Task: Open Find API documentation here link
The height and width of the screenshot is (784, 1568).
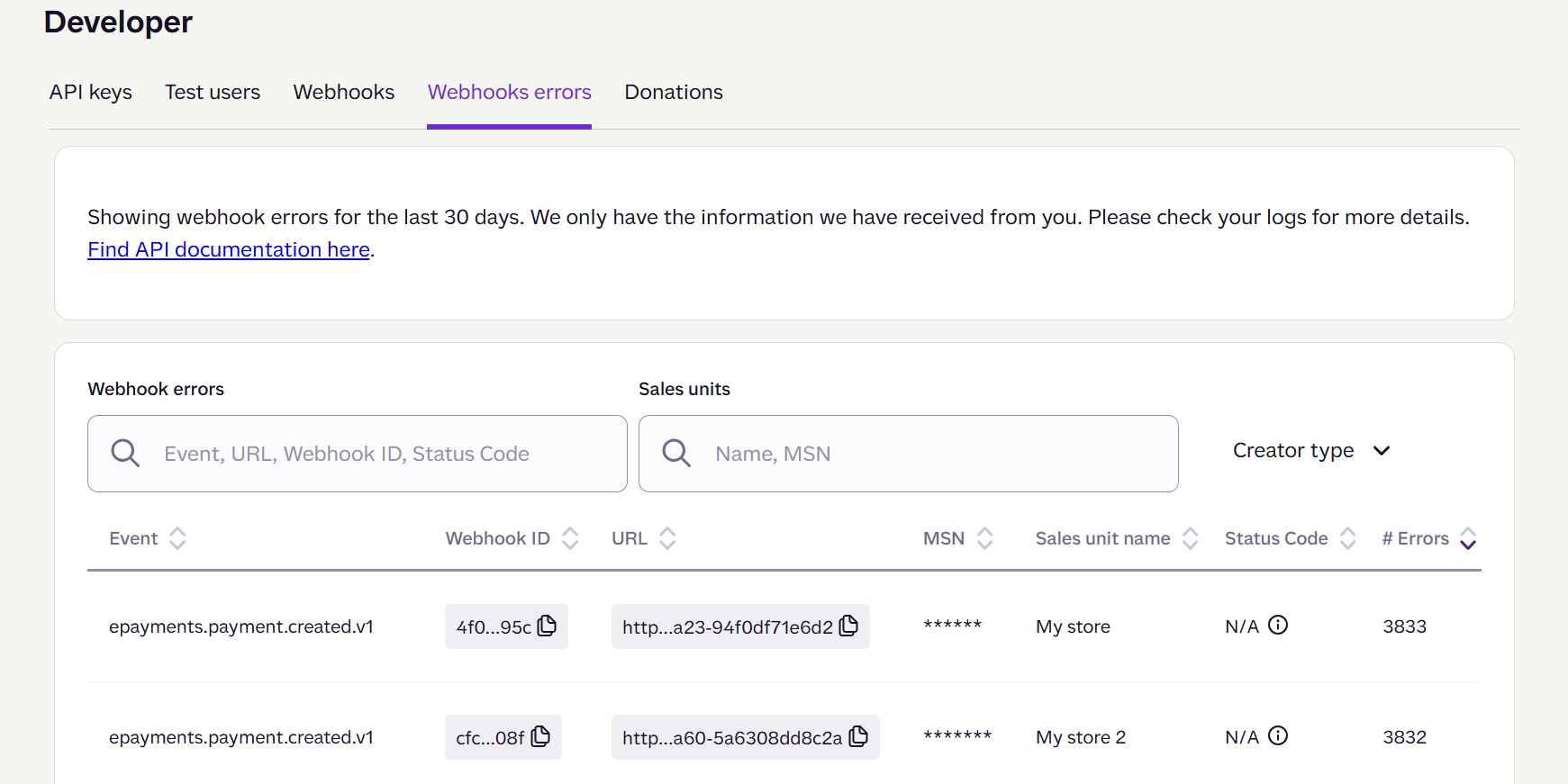Action: (x=229, y=249)
